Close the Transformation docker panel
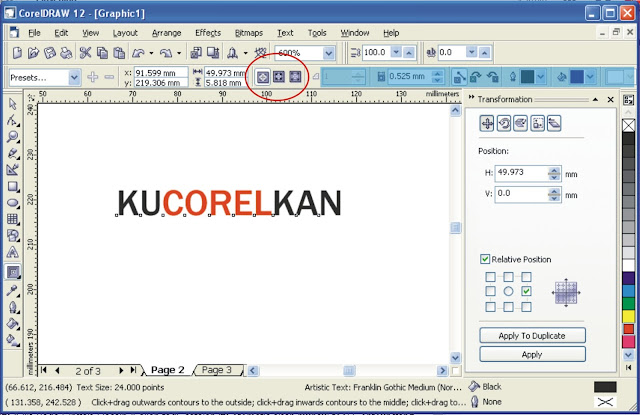This screenshot has height=415, width=640. (611, 99)
